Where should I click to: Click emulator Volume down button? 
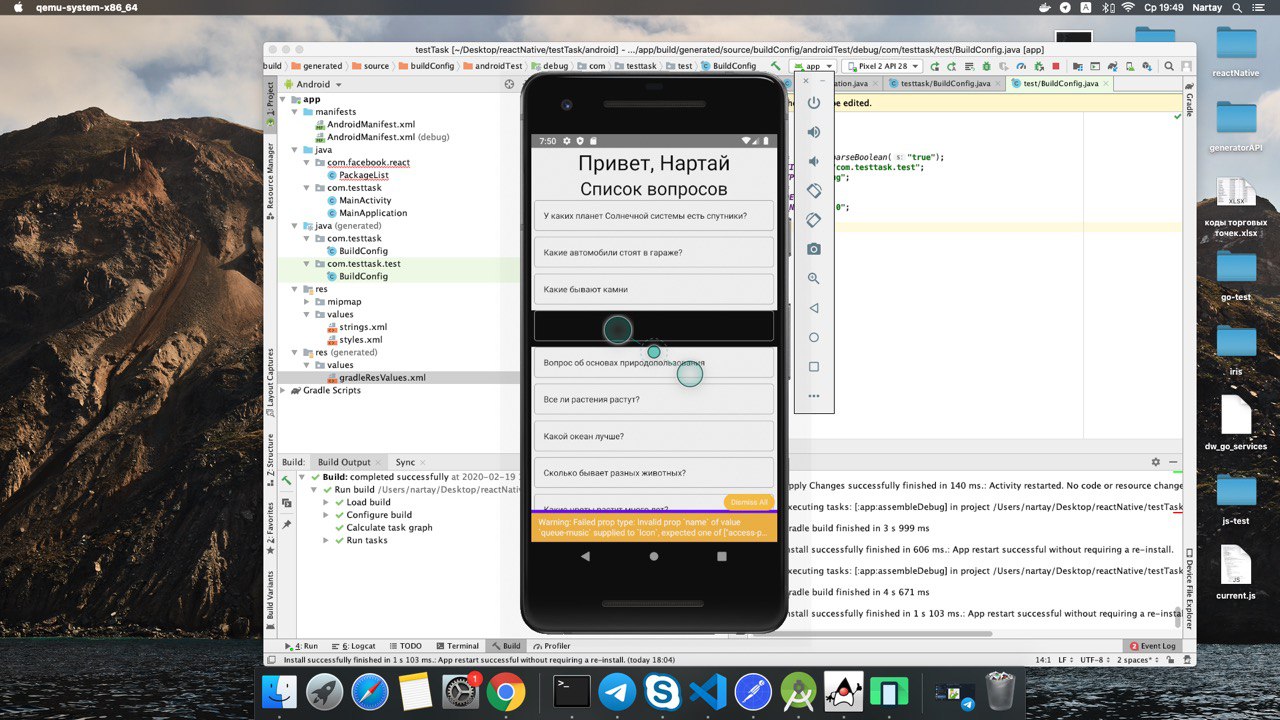click(814, 161)
